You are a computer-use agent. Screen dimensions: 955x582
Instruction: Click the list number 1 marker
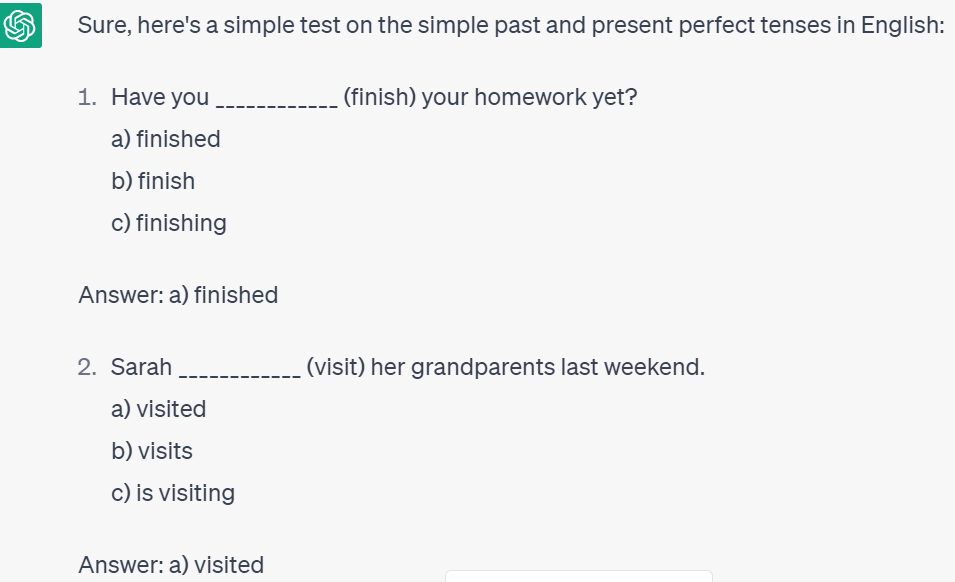(88, 97)
